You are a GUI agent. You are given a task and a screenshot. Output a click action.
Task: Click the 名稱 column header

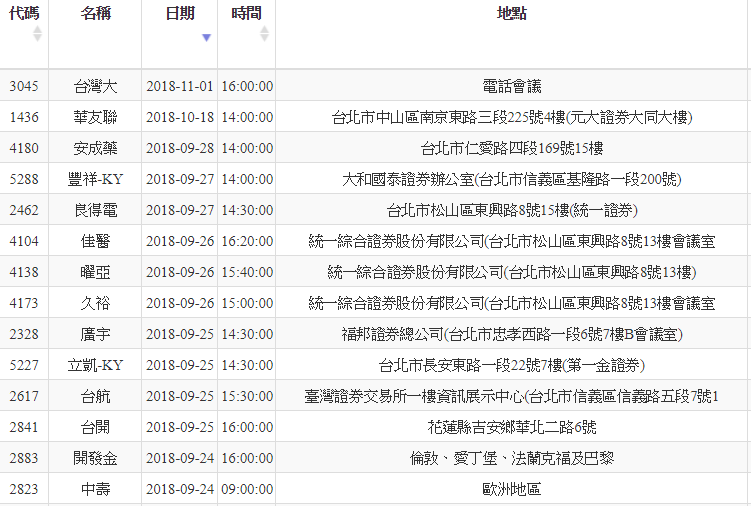pyautogui.click(x=96, y=14)
